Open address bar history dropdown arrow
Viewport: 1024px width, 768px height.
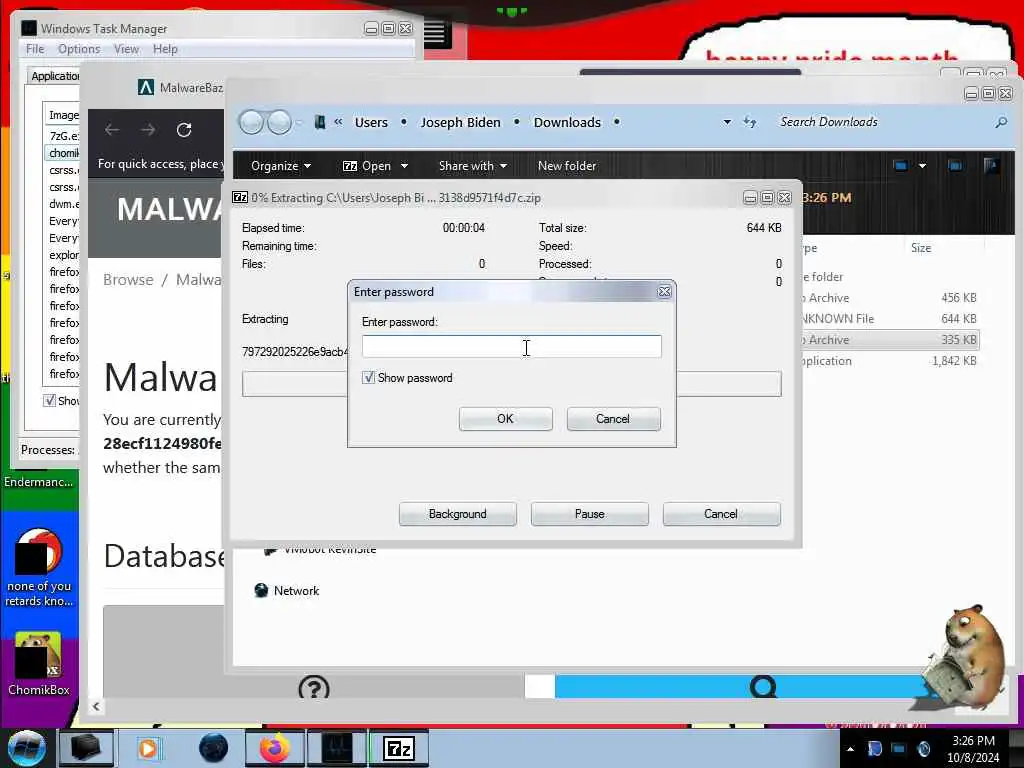[727, 122]
